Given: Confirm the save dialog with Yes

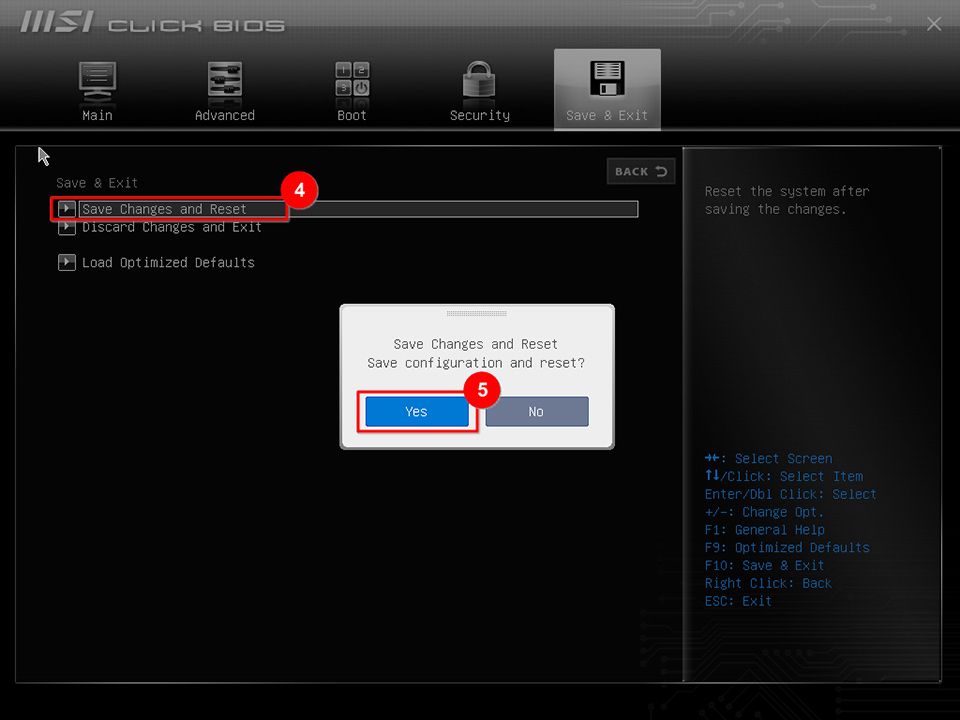Looking at the screenshot, I should [x=416, y=411].
